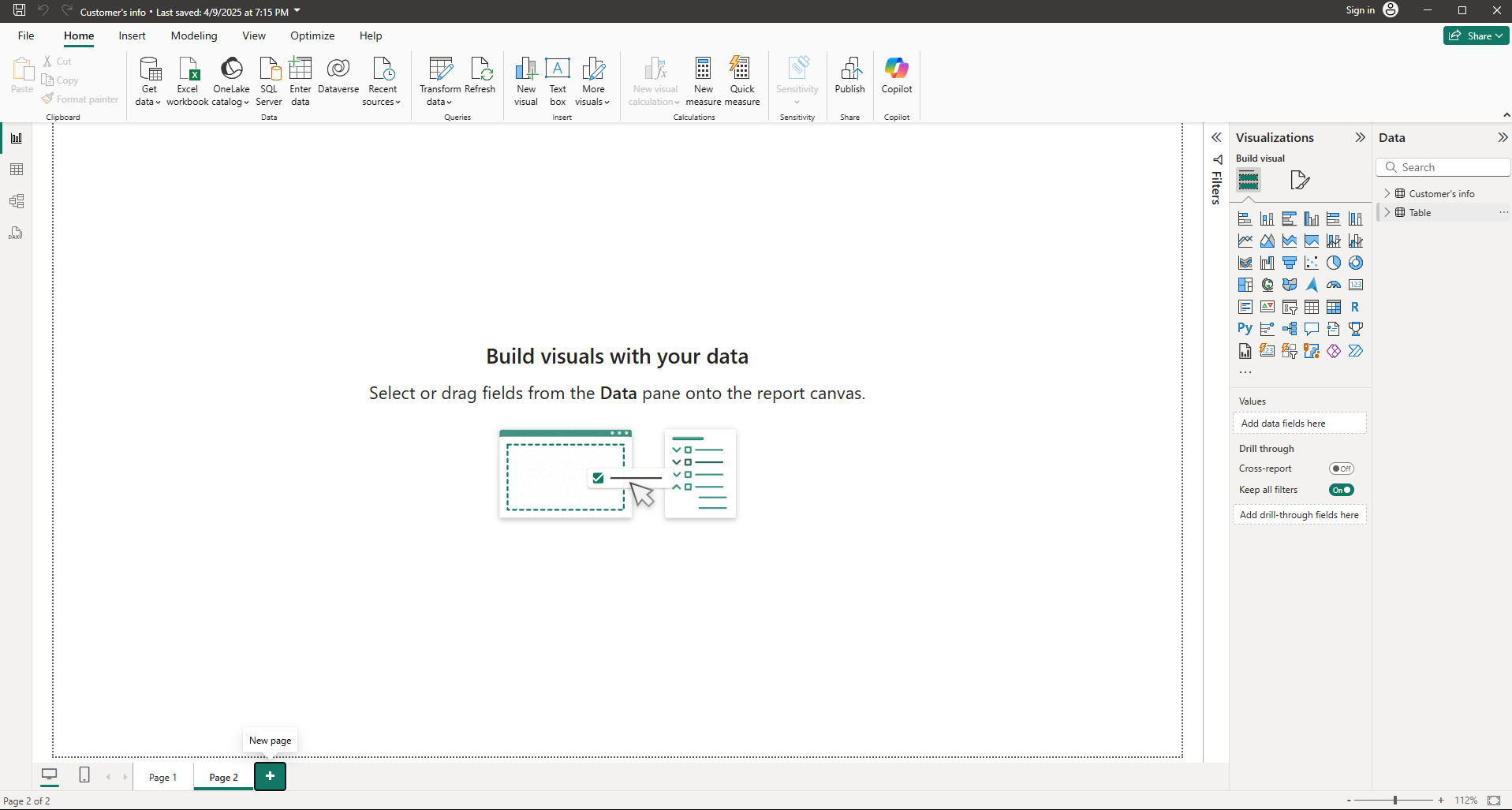Turn off Keep all filters
The image size is (1512, 810).
1341,490
